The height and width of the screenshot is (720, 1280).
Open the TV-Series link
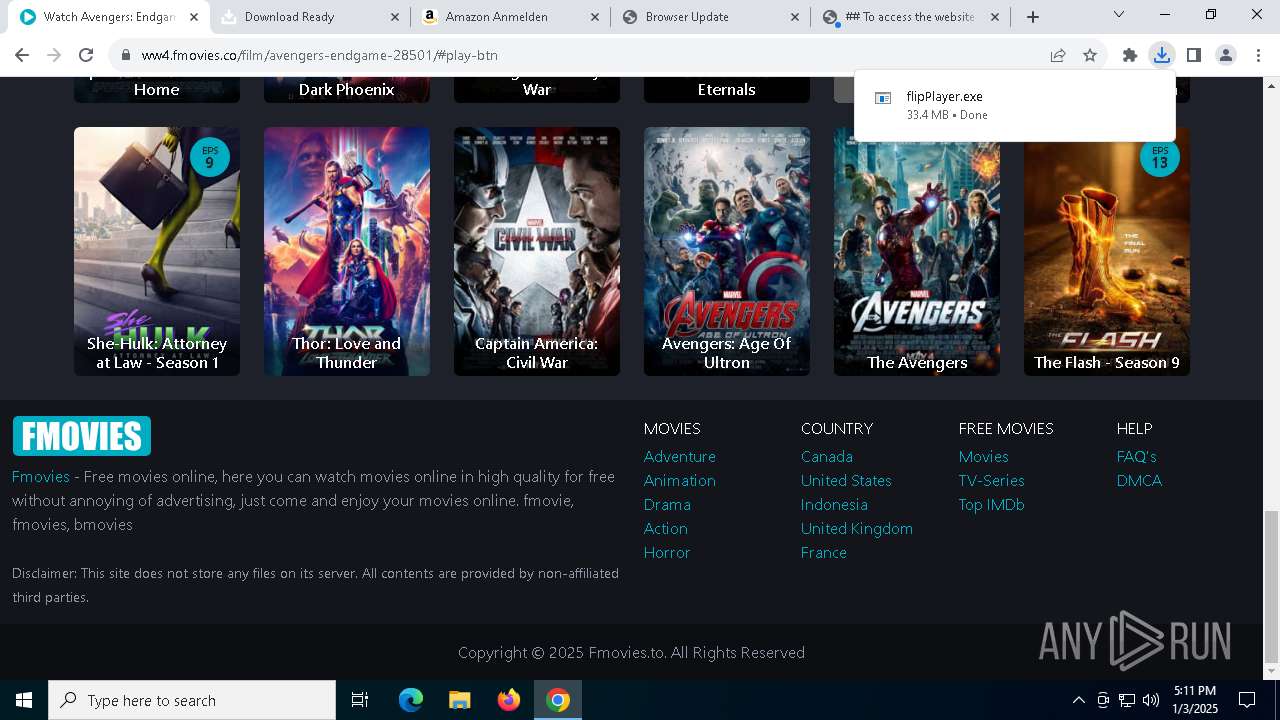992,480
